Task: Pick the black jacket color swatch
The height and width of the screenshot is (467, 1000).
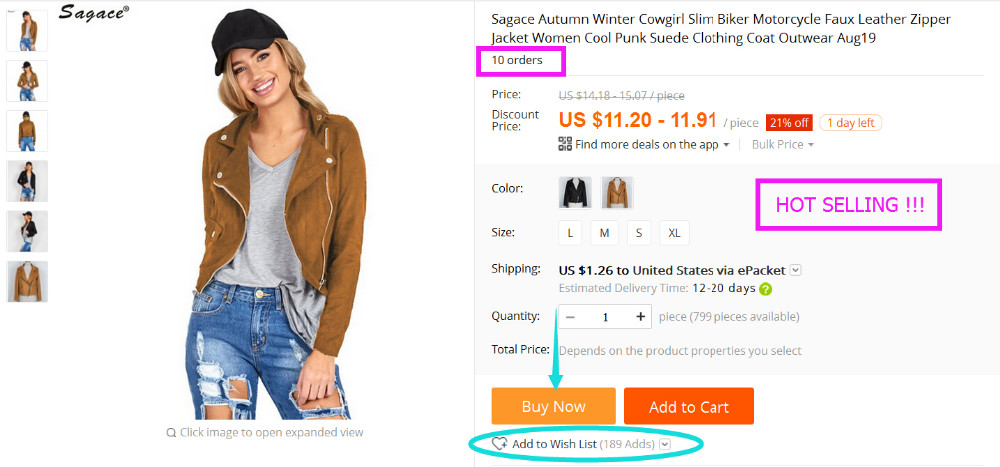Action: 575,192
